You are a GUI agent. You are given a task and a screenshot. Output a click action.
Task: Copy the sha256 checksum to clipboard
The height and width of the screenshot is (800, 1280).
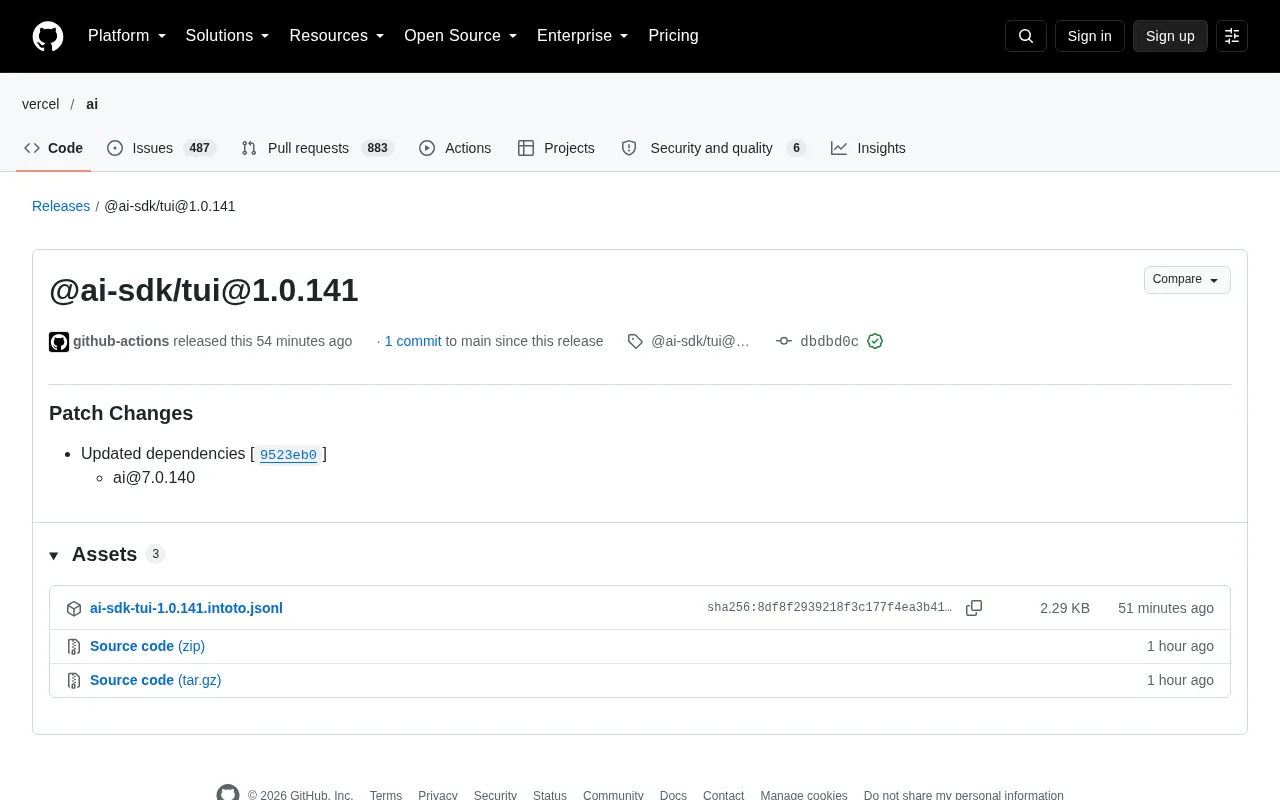click(x=974, y=608)
